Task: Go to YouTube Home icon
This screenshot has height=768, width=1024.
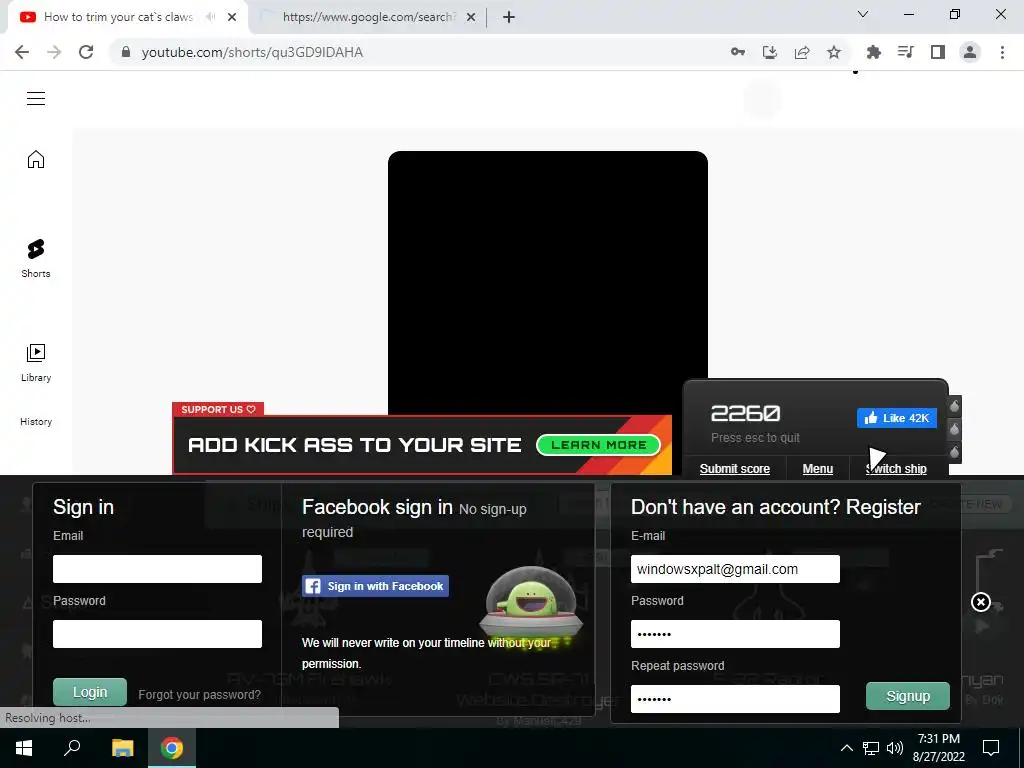Action: [36, 159]
